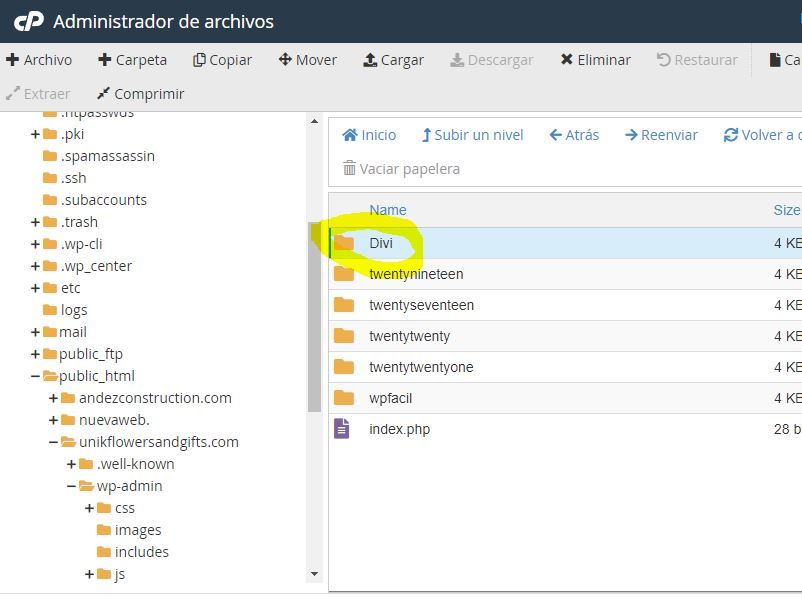Viewport: 802px width, 600px height.
Task: Expand the etc tree folder
Action: 35,288
